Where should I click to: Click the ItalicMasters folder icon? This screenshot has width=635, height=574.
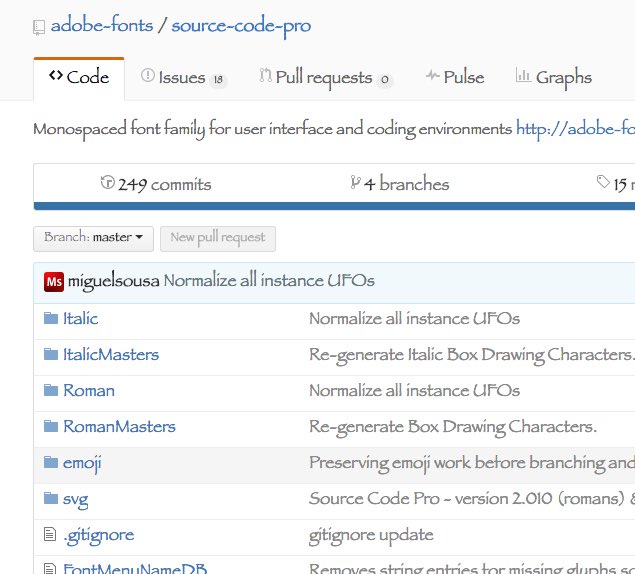(51, 354)
